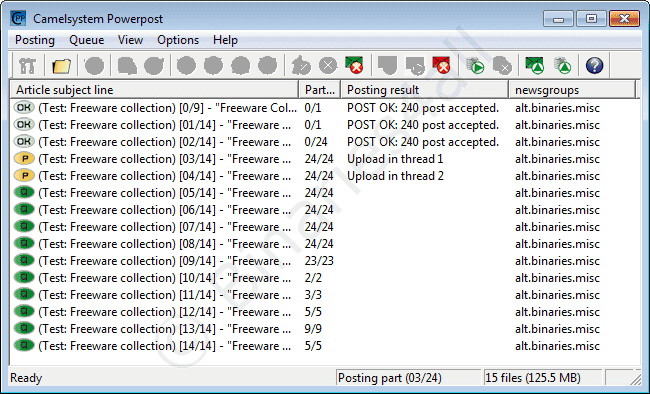The width and height of the screenshot is (650, 394).
Task: Maximize the Camelsystem Powerpost window
Action: click(x=591, y=19)
